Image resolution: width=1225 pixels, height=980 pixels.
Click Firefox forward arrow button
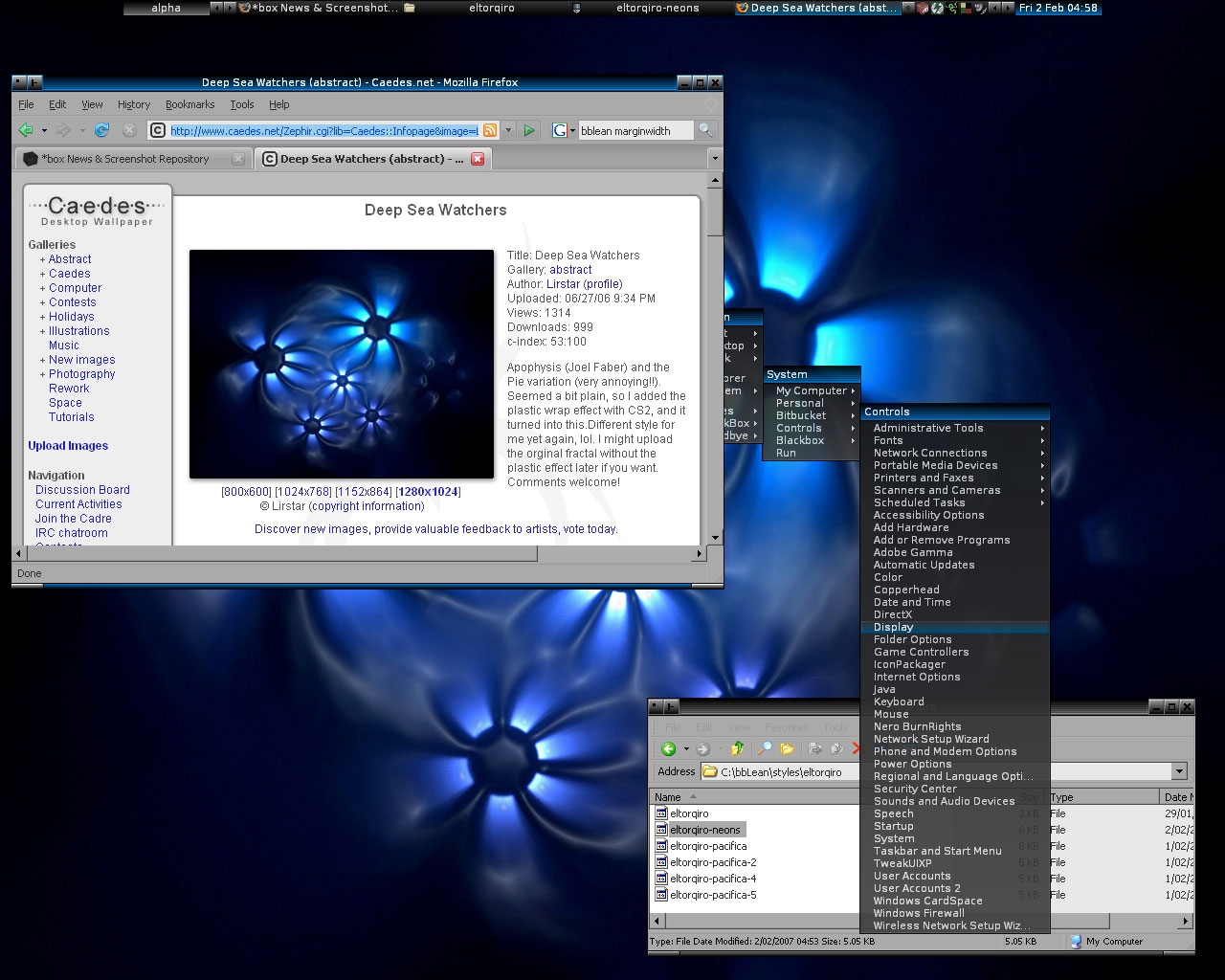tap(63, 130)
